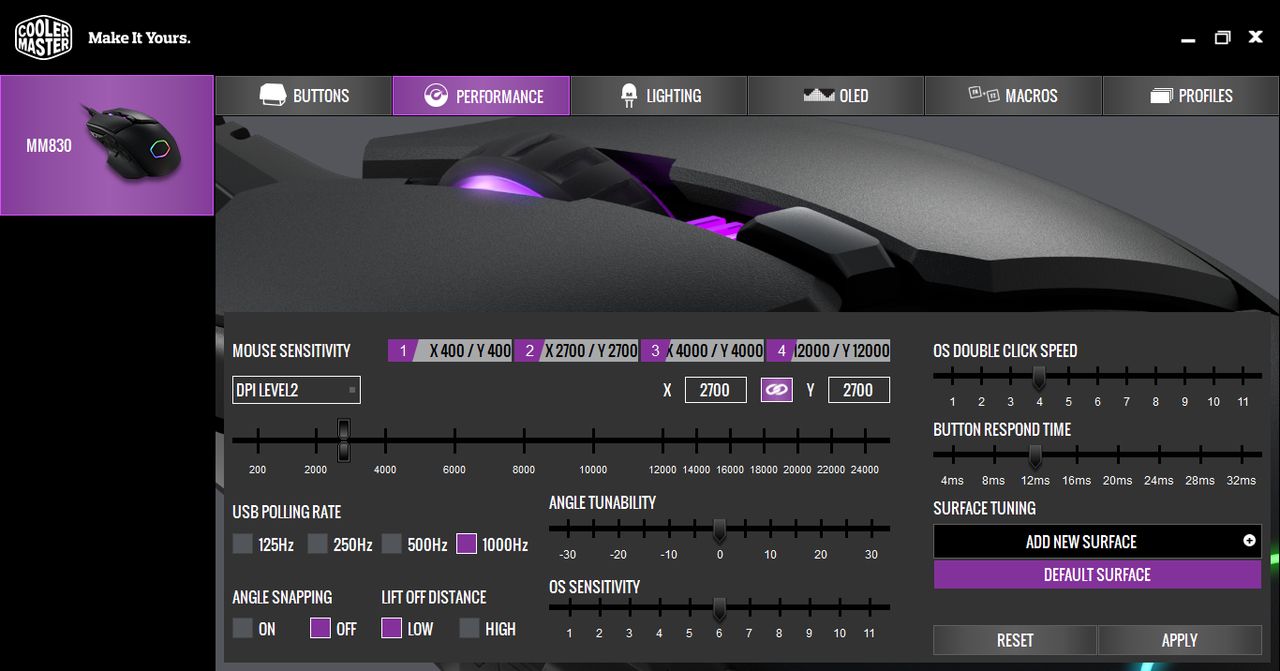
Task: Open the Macros tab
Action: [x=1013, y=96]
